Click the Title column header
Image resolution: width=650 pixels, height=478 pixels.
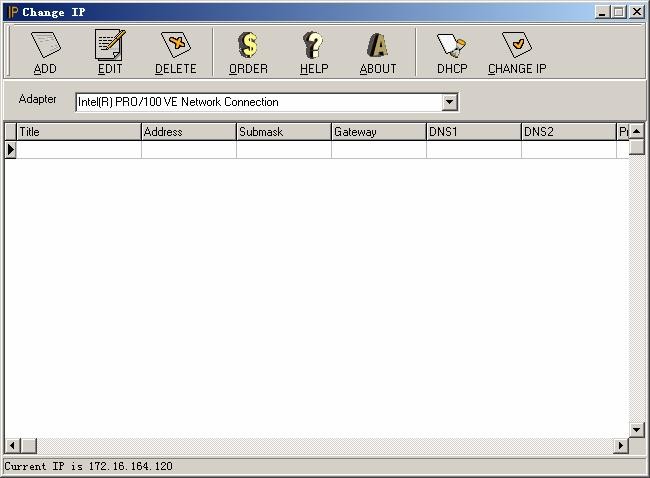pyautogui.click(x=79, y=132)
